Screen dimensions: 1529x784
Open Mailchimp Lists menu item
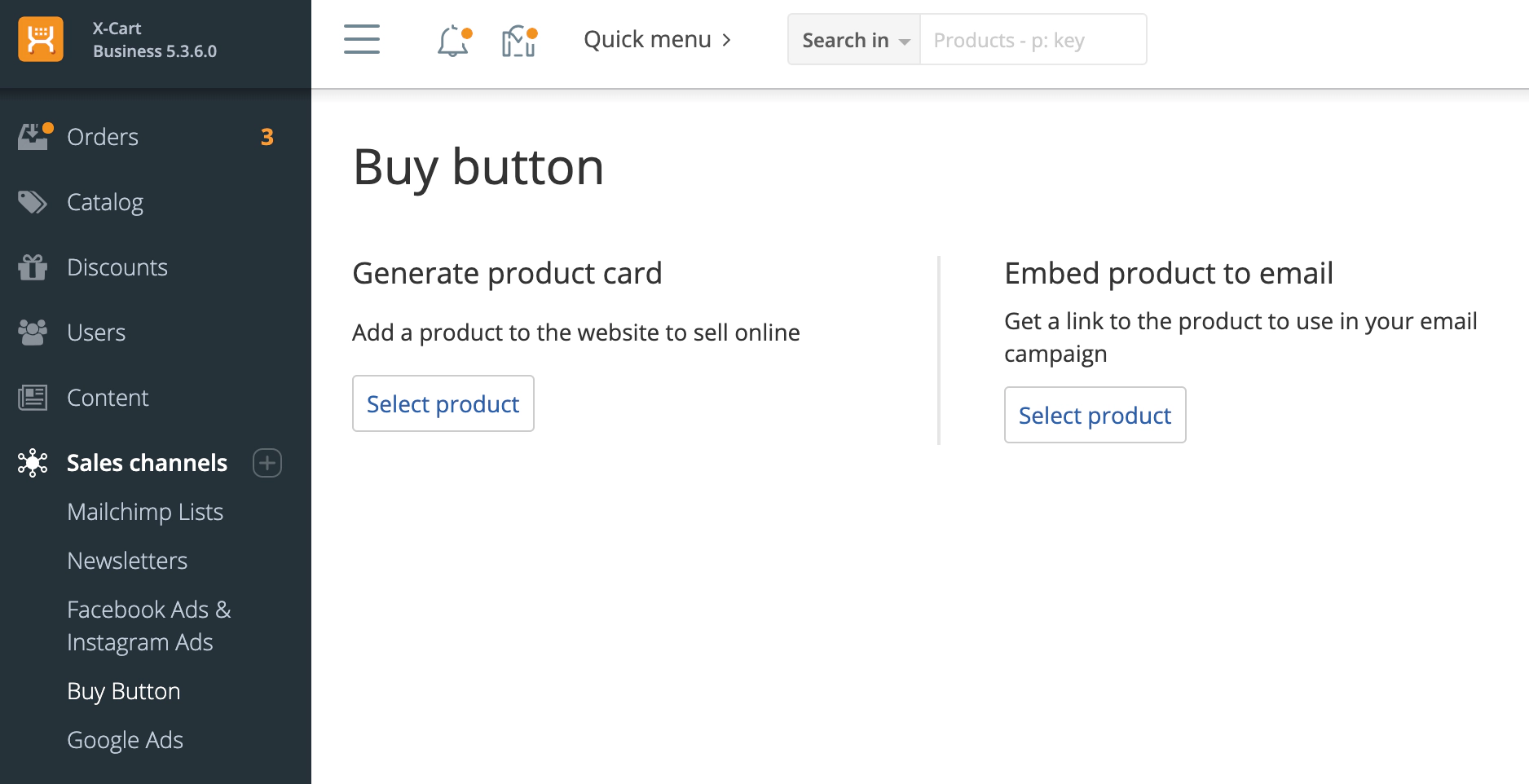coord(145,512)
